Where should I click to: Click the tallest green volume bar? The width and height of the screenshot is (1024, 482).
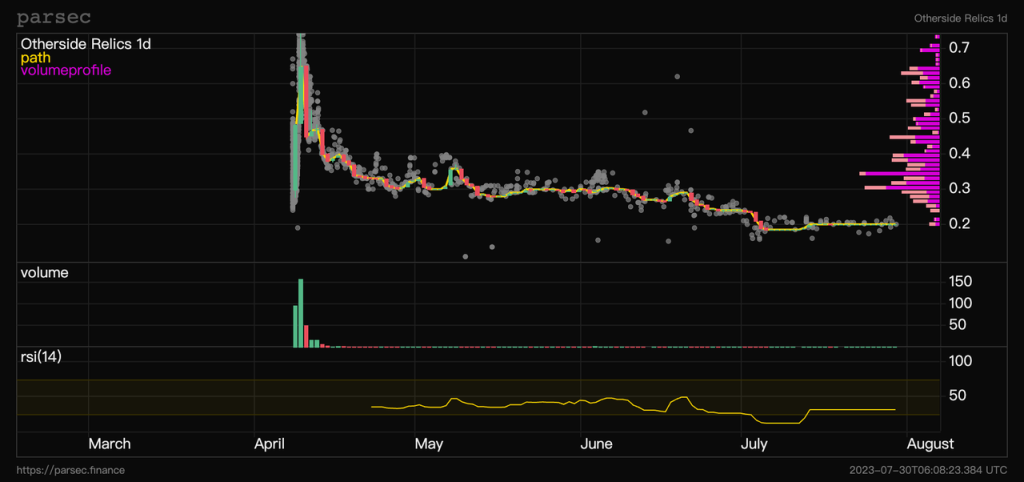point(301,313)
